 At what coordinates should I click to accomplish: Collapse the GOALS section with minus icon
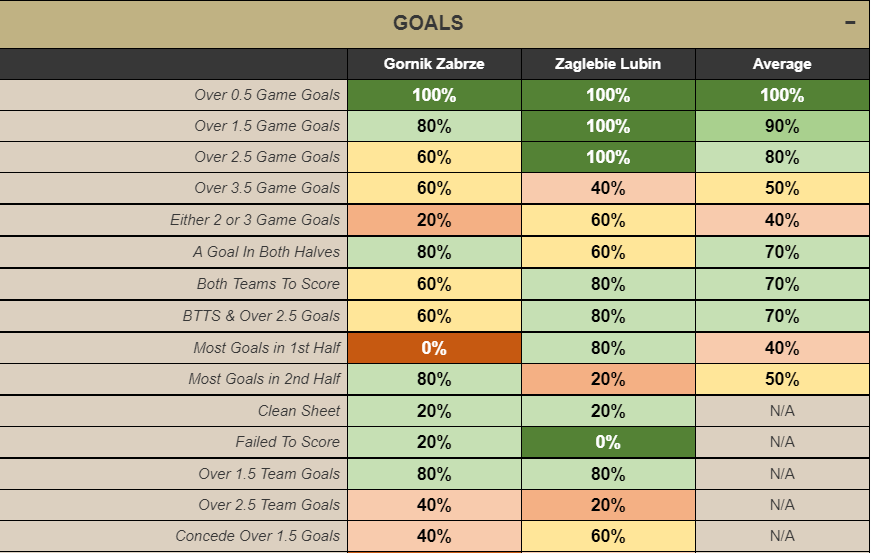(x=850, y=23)
